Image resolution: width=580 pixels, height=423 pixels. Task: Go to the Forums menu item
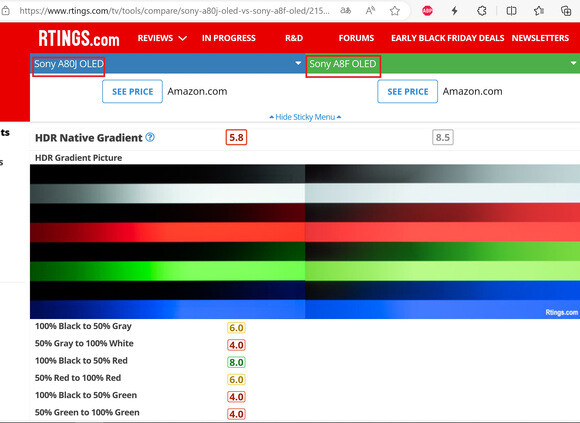pyautogui.click(x=356, y=38)
